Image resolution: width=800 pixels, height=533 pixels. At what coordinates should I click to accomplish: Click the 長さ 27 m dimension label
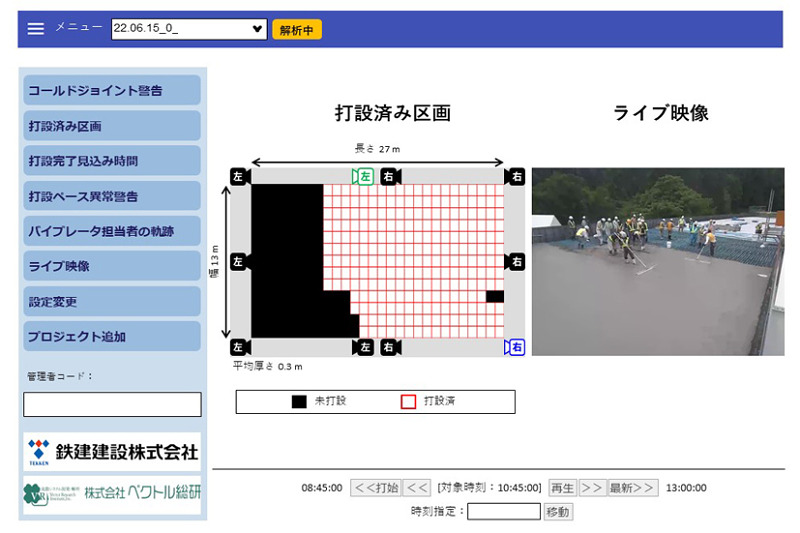coord(377,149)
